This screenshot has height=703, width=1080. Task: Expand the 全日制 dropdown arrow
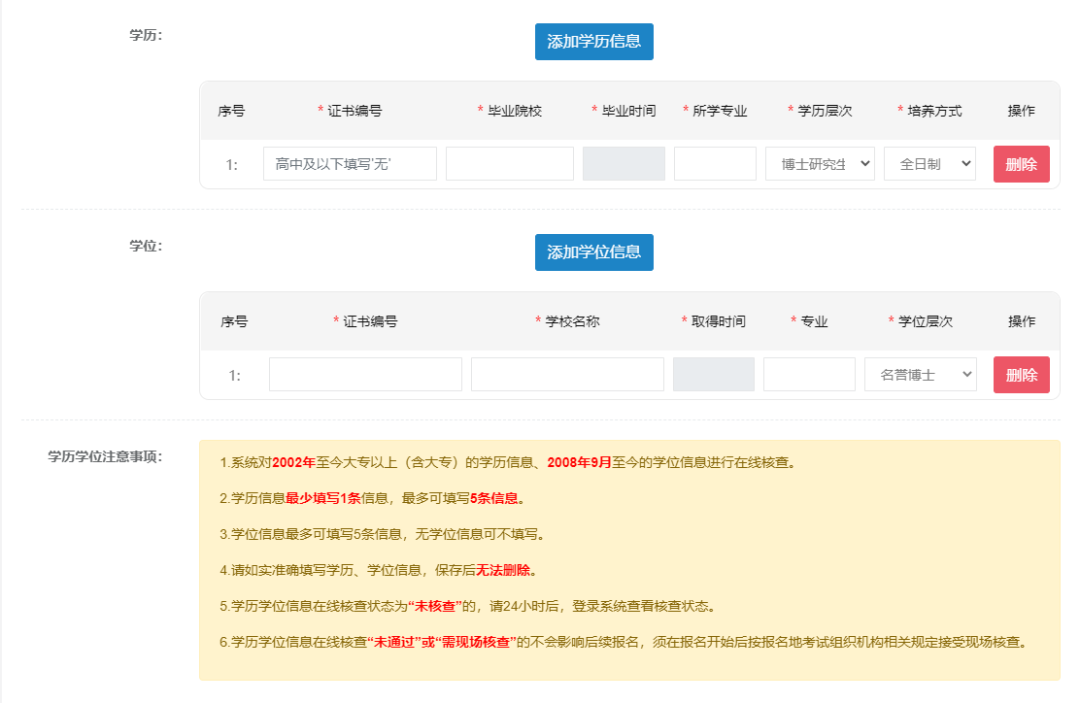pos(966,163)
